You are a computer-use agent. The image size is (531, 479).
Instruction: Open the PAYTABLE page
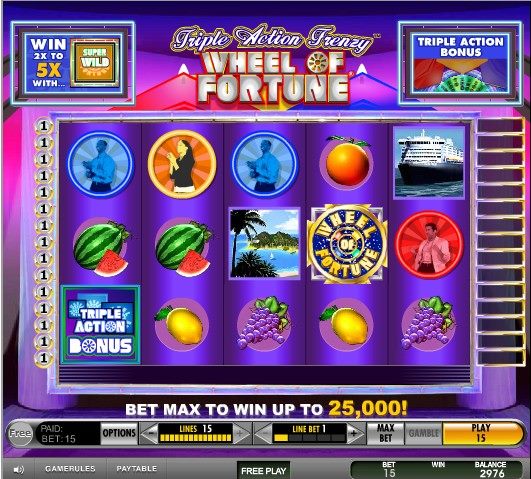(137, 468)
